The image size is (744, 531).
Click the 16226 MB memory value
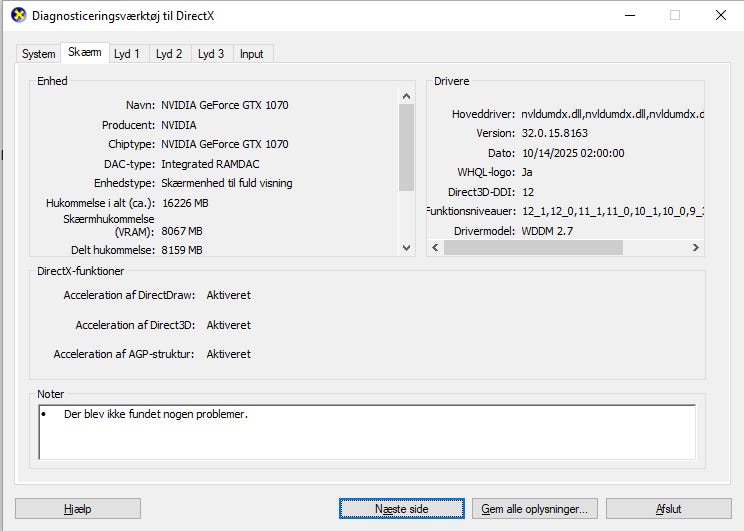tap(186, 203)
